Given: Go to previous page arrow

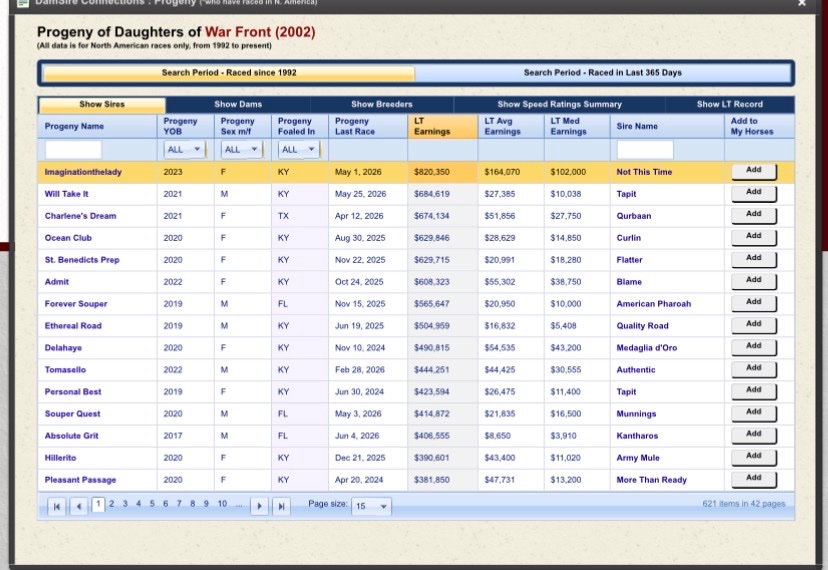Looking at the screenshot, I should click(79, 506).
